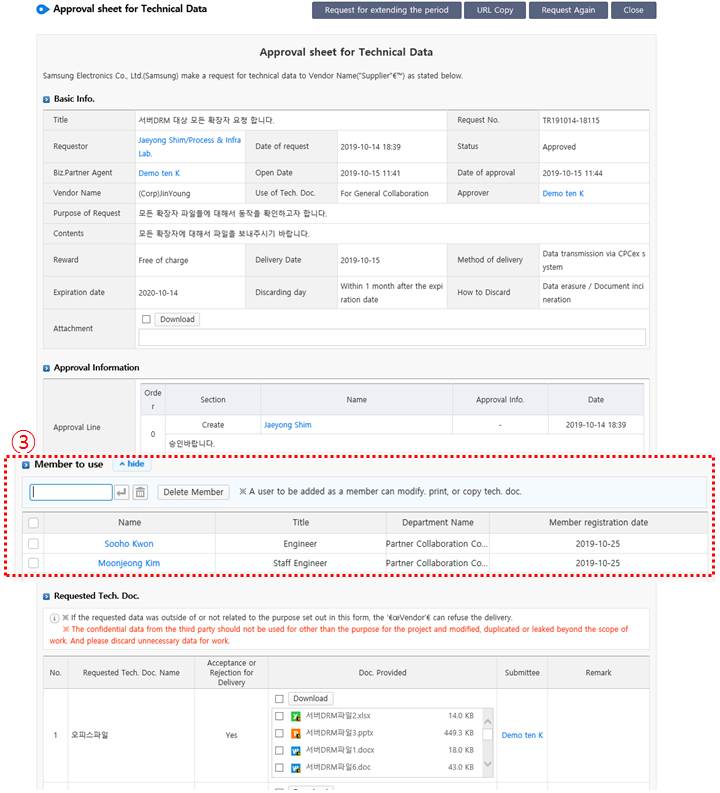The height and width of the screenshot is (793, 720).
Task: Click the xlsx file icon for 서버DRM파일2
Action: (x=296, y=716)
